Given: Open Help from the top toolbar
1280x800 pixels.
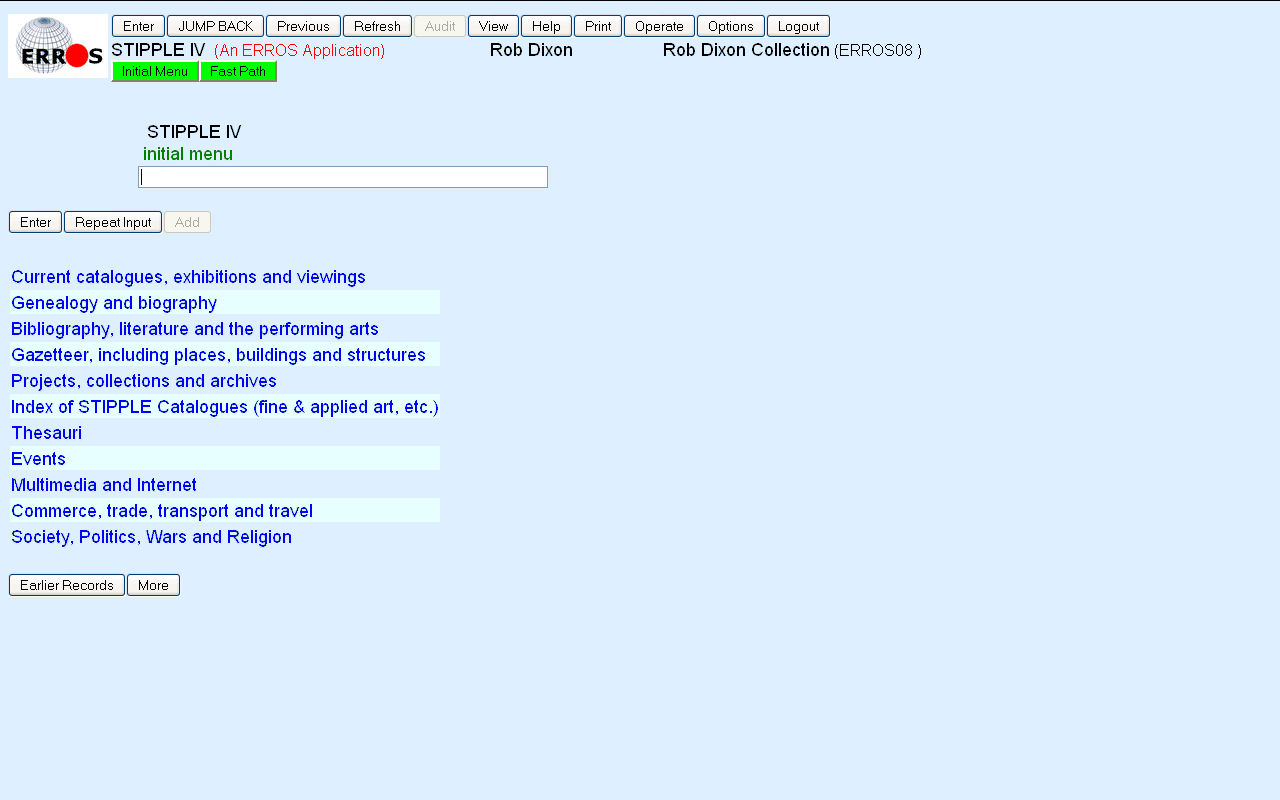Looking at the screenshot, I should click(x=546, y=26).
